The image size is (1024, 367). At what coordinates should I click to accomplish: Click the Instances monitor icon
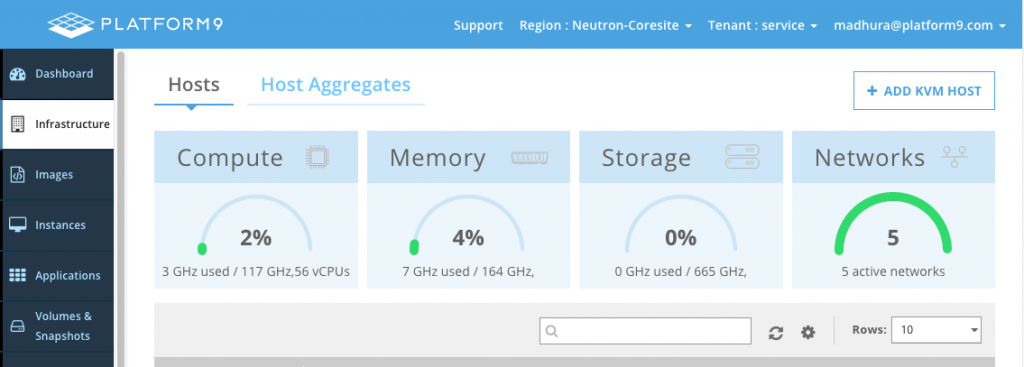[x=18, y=225]
